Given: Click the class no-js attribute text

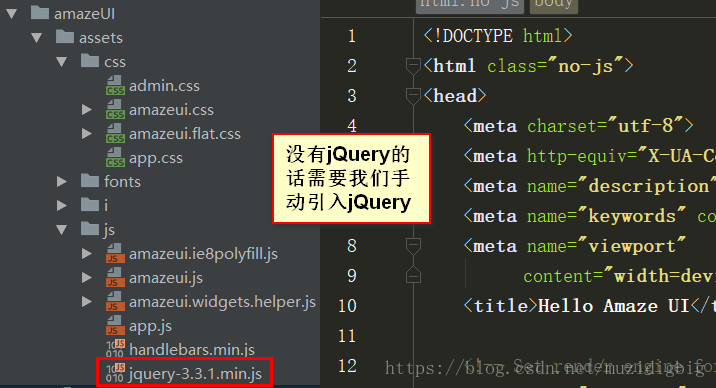Looking at the screenshot, I should pos(556,66).
